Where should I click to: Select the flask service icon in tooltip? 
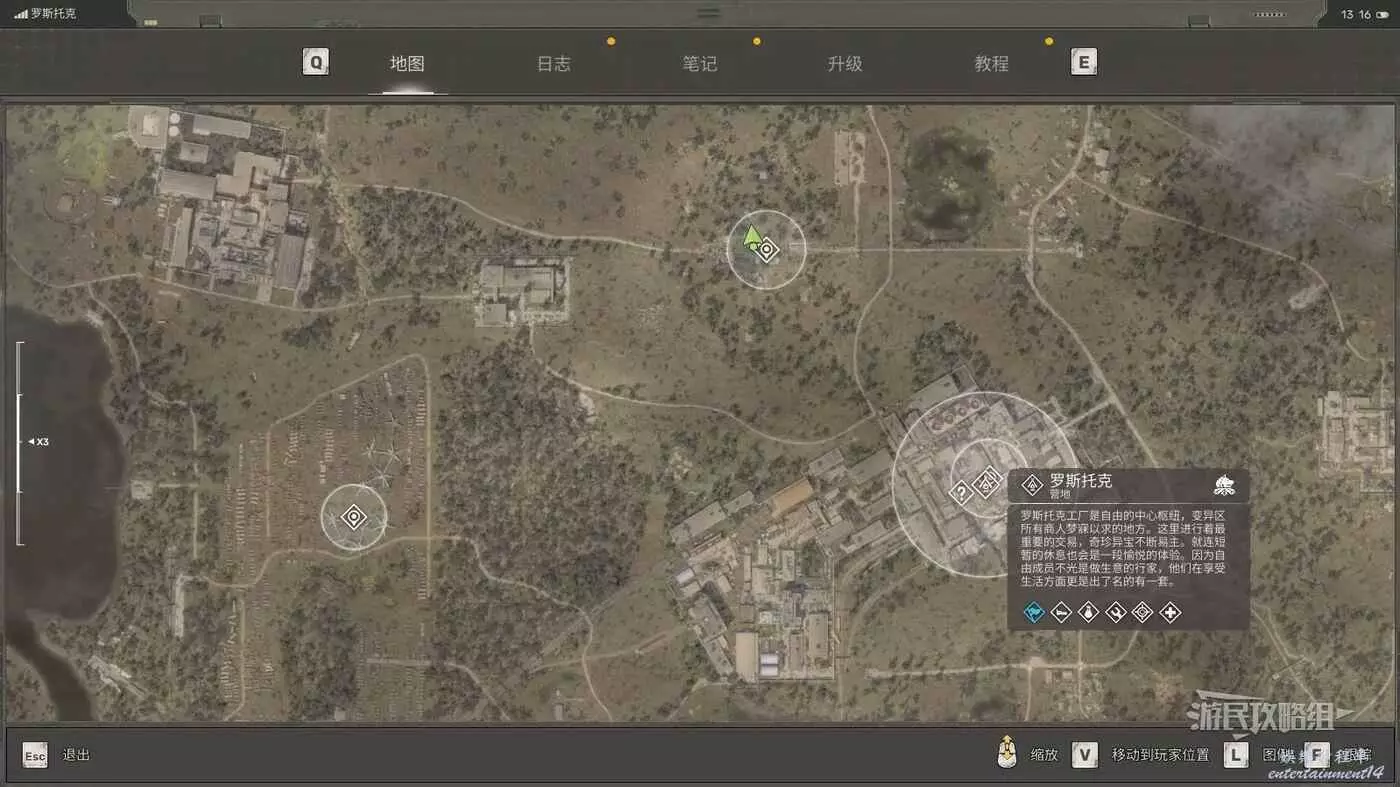[1089, 612]
